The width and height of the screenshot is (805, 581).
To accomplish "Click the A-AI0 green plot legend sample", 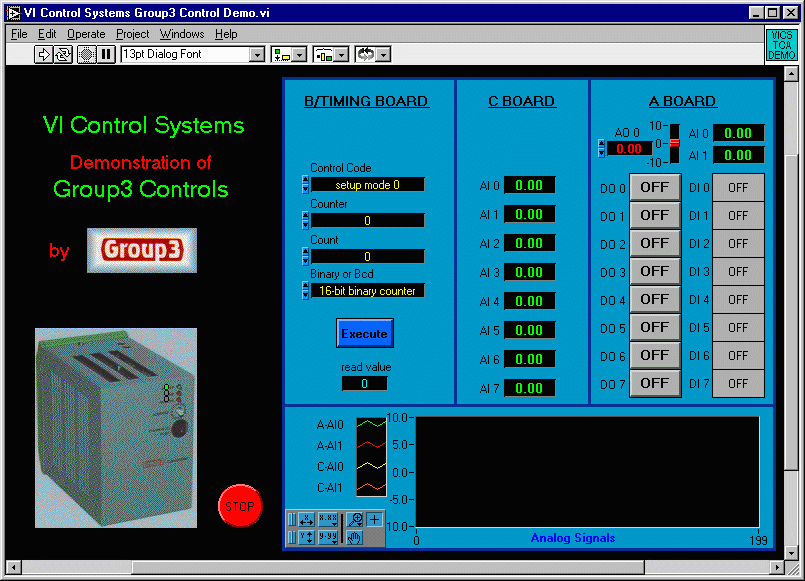I will pos(371,424).
